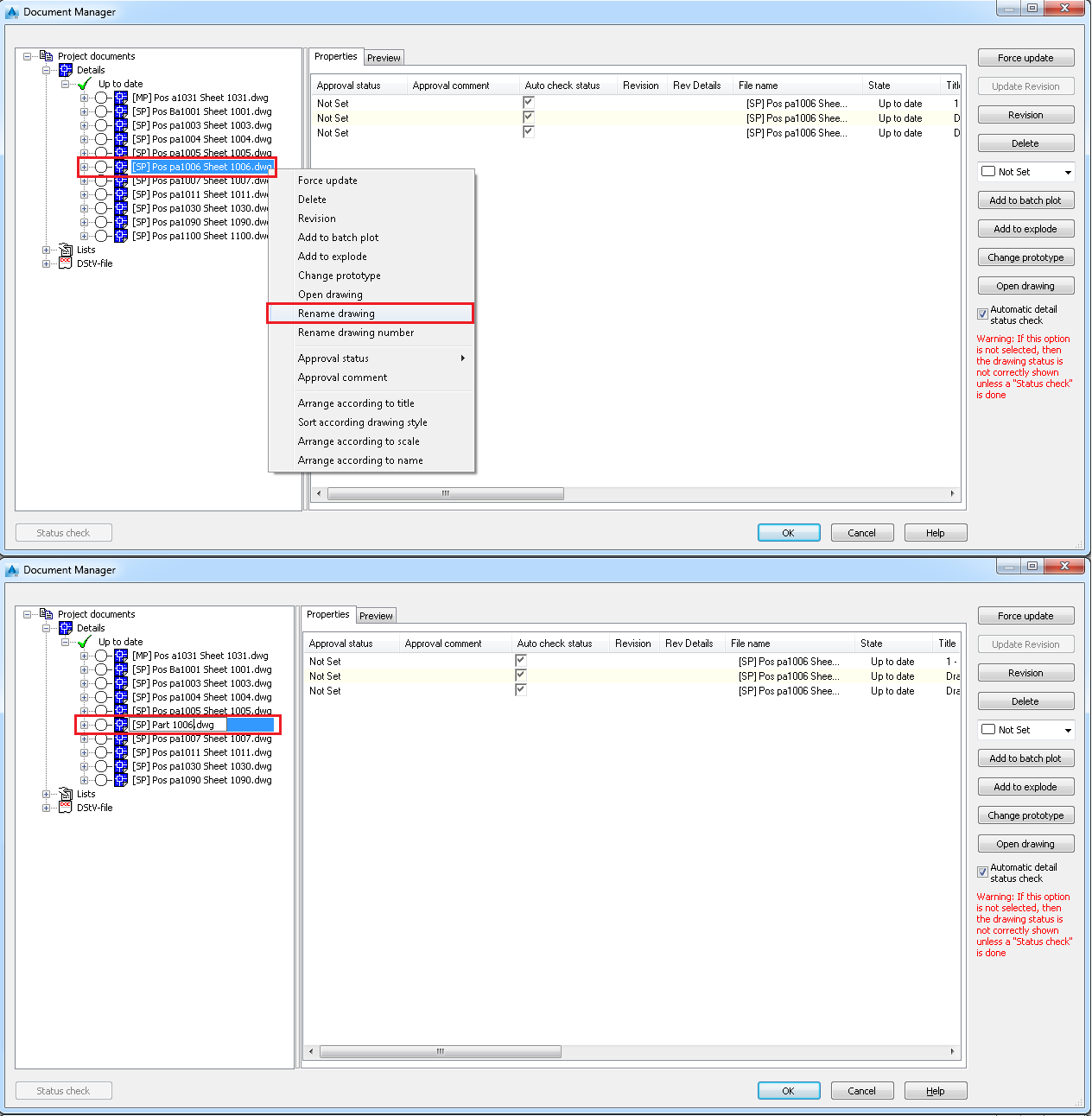This screenshot has width=1092, height=1116.
Task: Click drawing icon of Pos pa1011 in upper window
Action: tap(121, 194)
